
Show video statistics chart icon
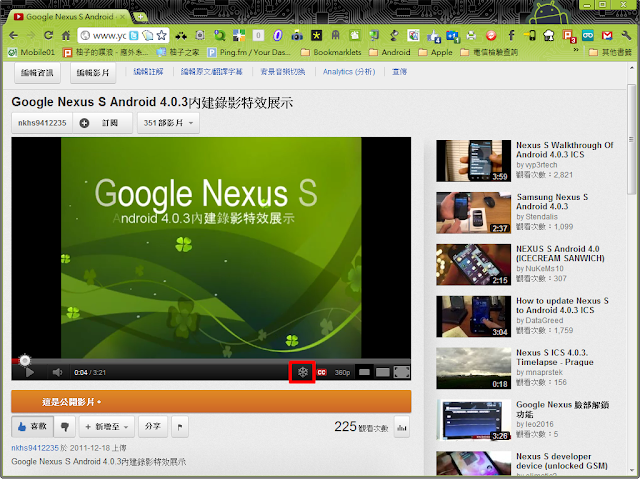[x=402, y=427]
